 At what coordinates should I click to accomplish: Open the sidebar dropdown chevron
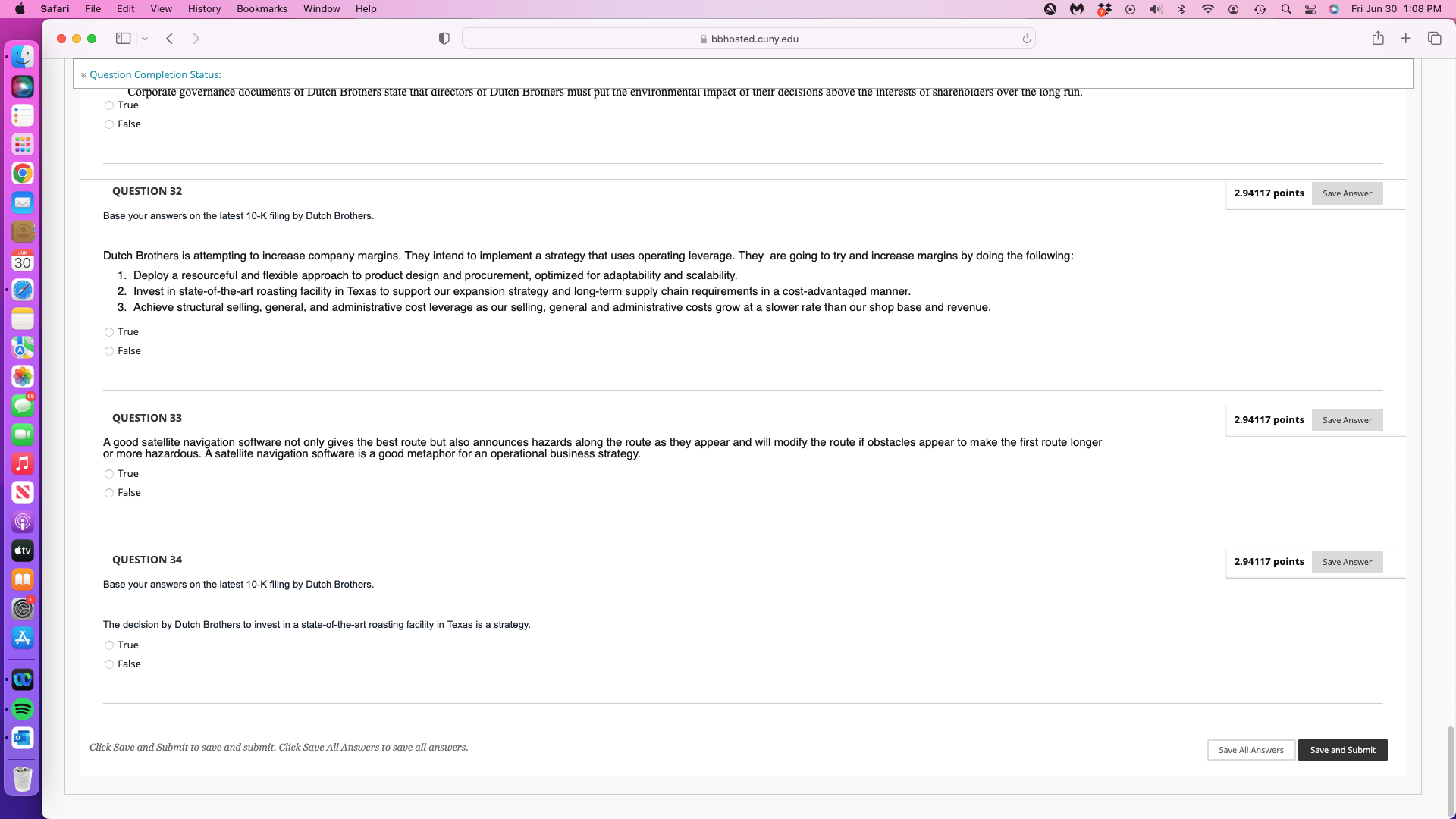pos(145,39)
